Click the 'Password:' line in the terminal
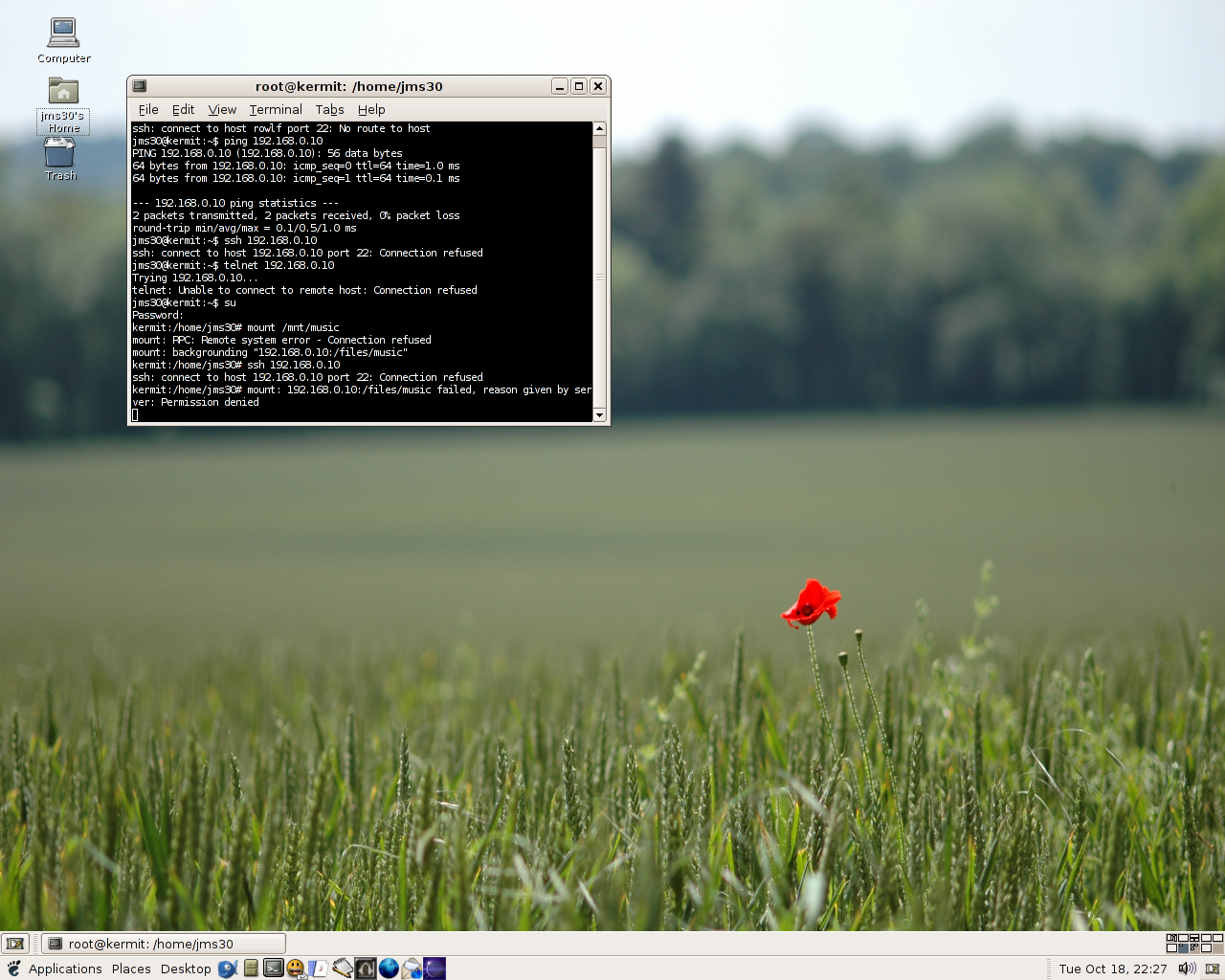 coord(157,315)
